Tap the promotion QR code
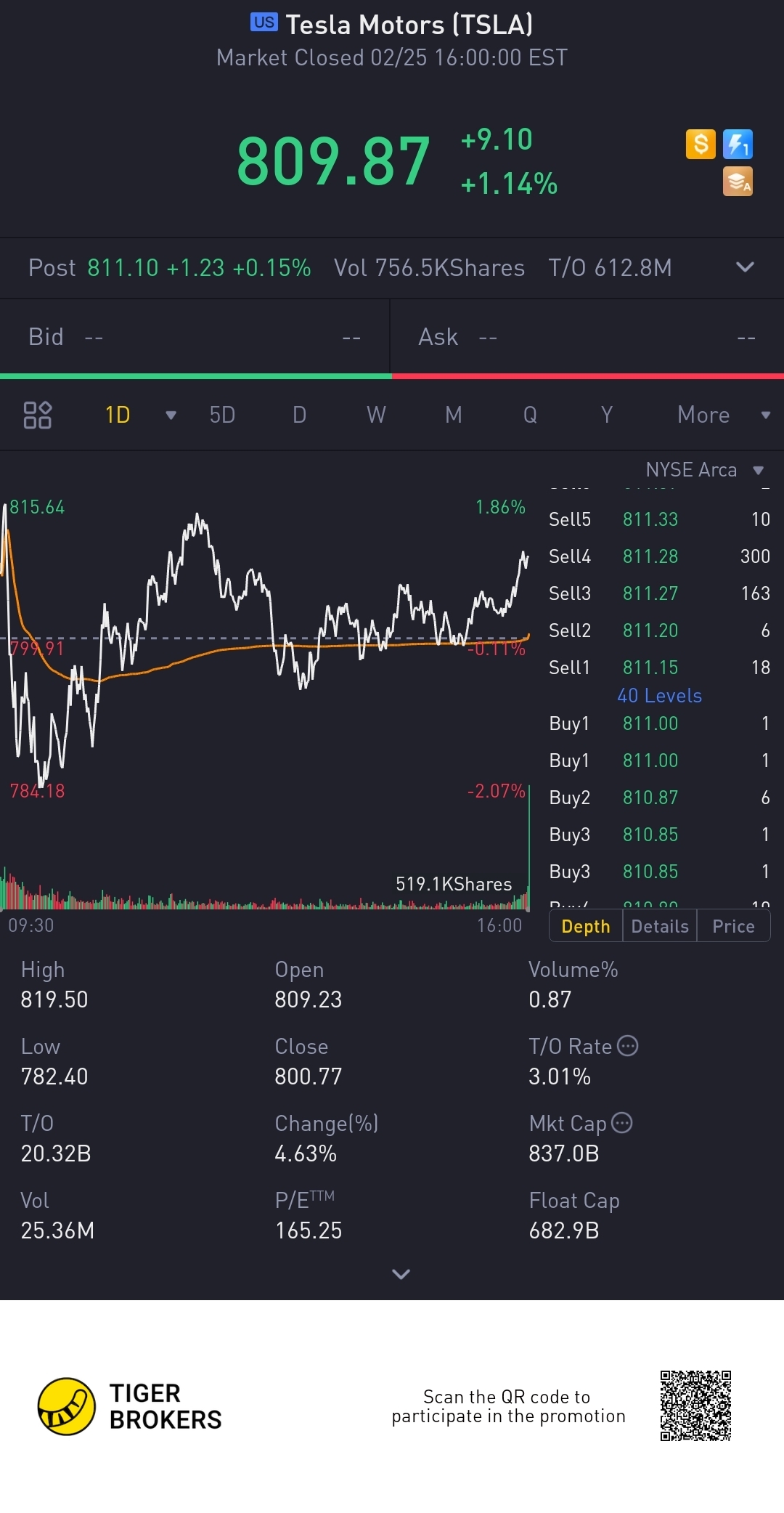The height and width of the screenshot is (1513, 784). coord(695,1405)
